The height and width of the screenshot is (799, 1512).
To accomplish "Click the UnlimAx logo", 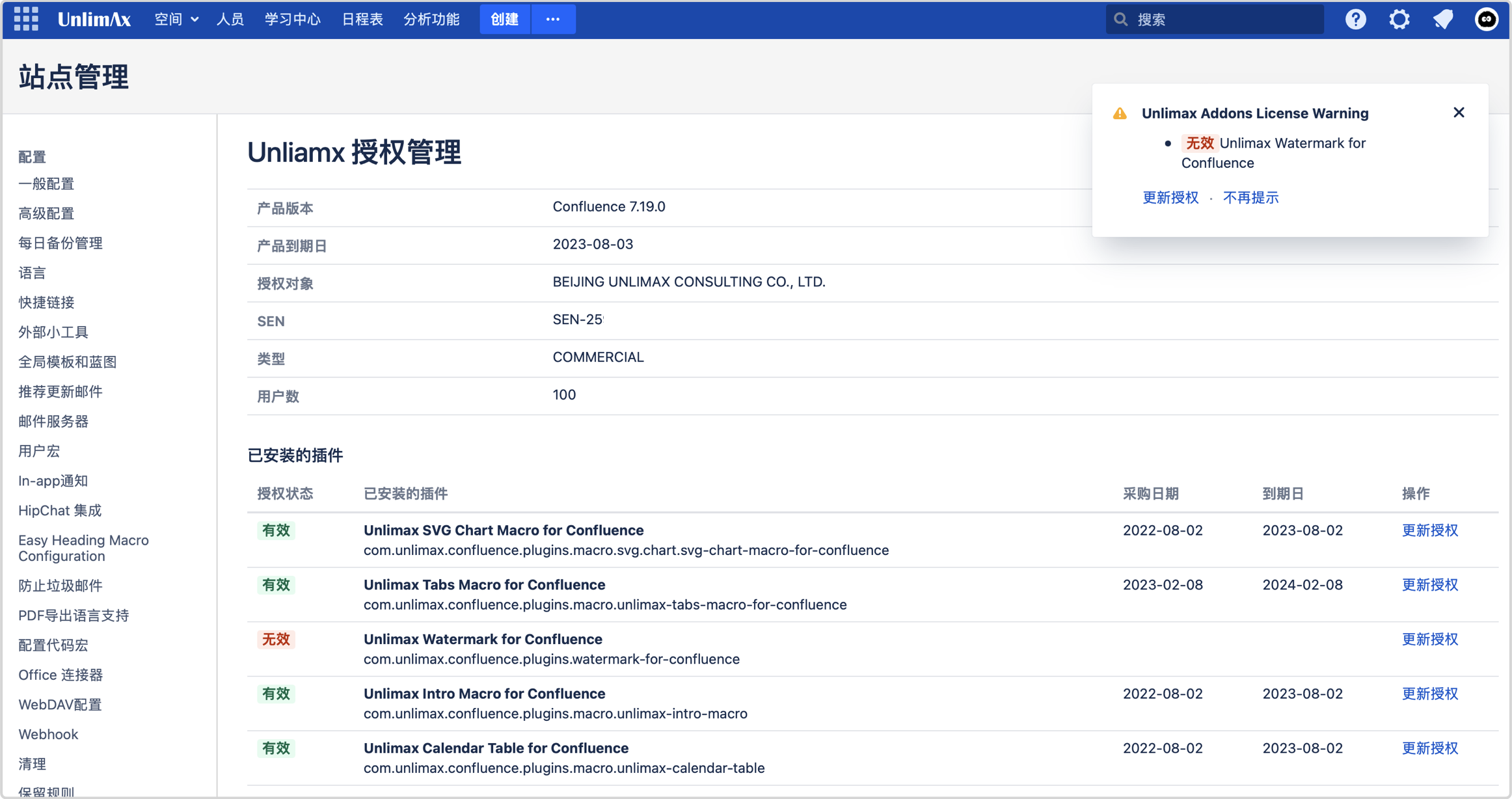I will coord(94,20).
